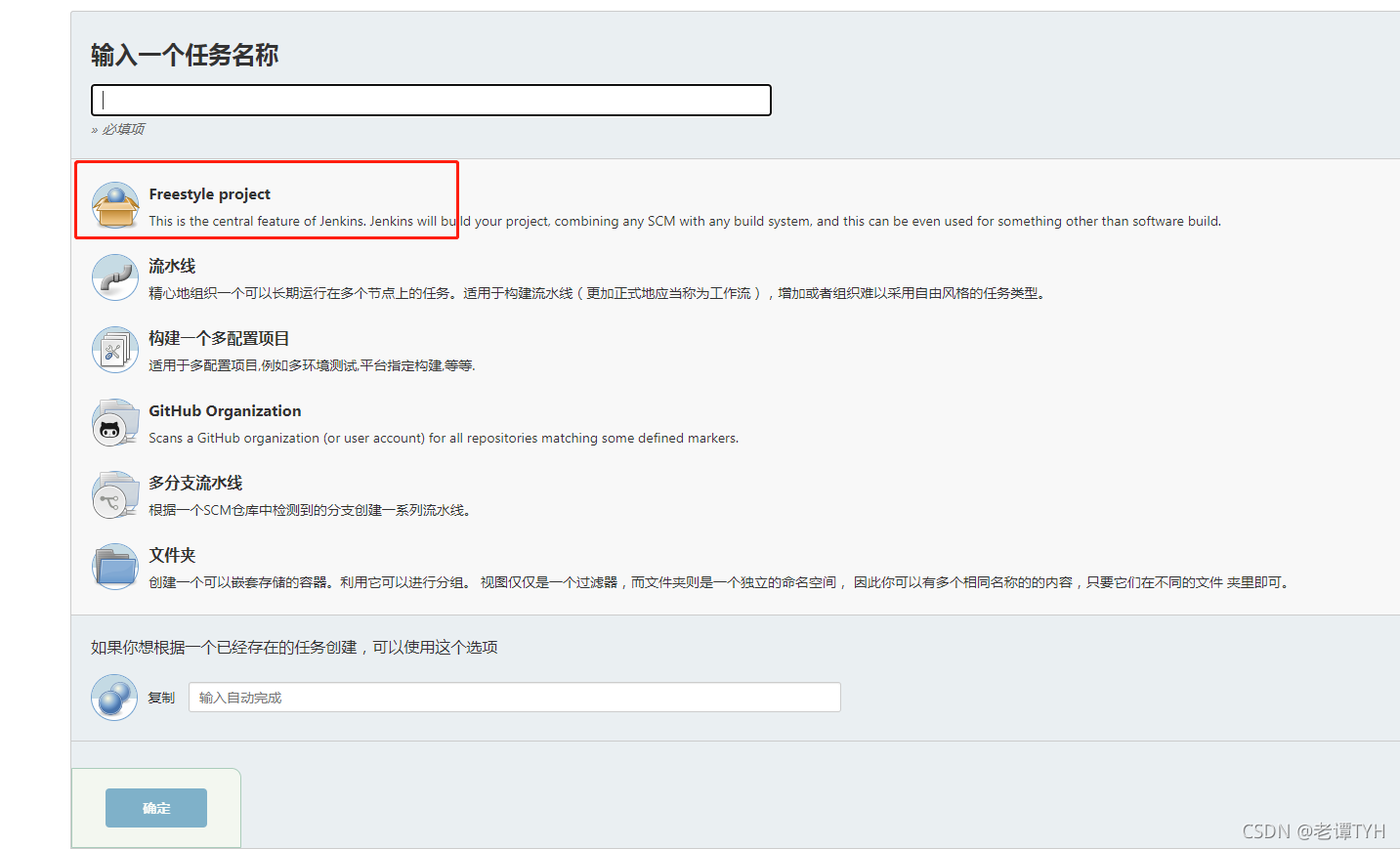This screenshot has height=849, width=1400.
Task: Click the 文件夹 folder icon
Action: (115, 567)
